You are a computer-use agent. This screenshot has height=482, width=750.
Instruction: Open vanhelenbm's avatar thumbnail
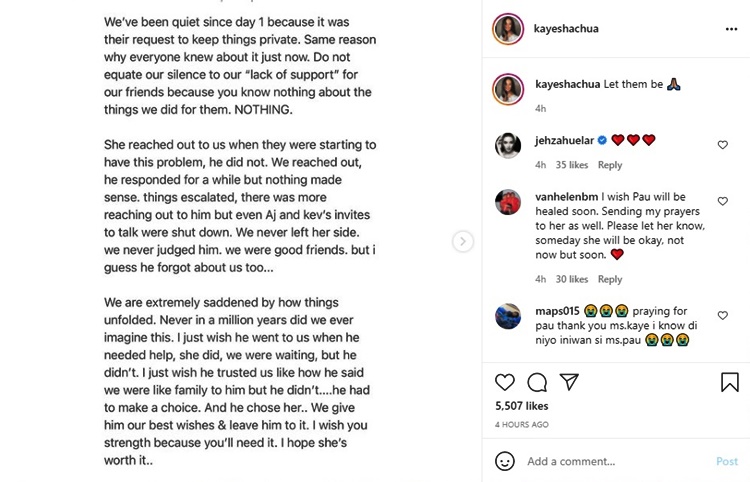click(x=508, y=202)
